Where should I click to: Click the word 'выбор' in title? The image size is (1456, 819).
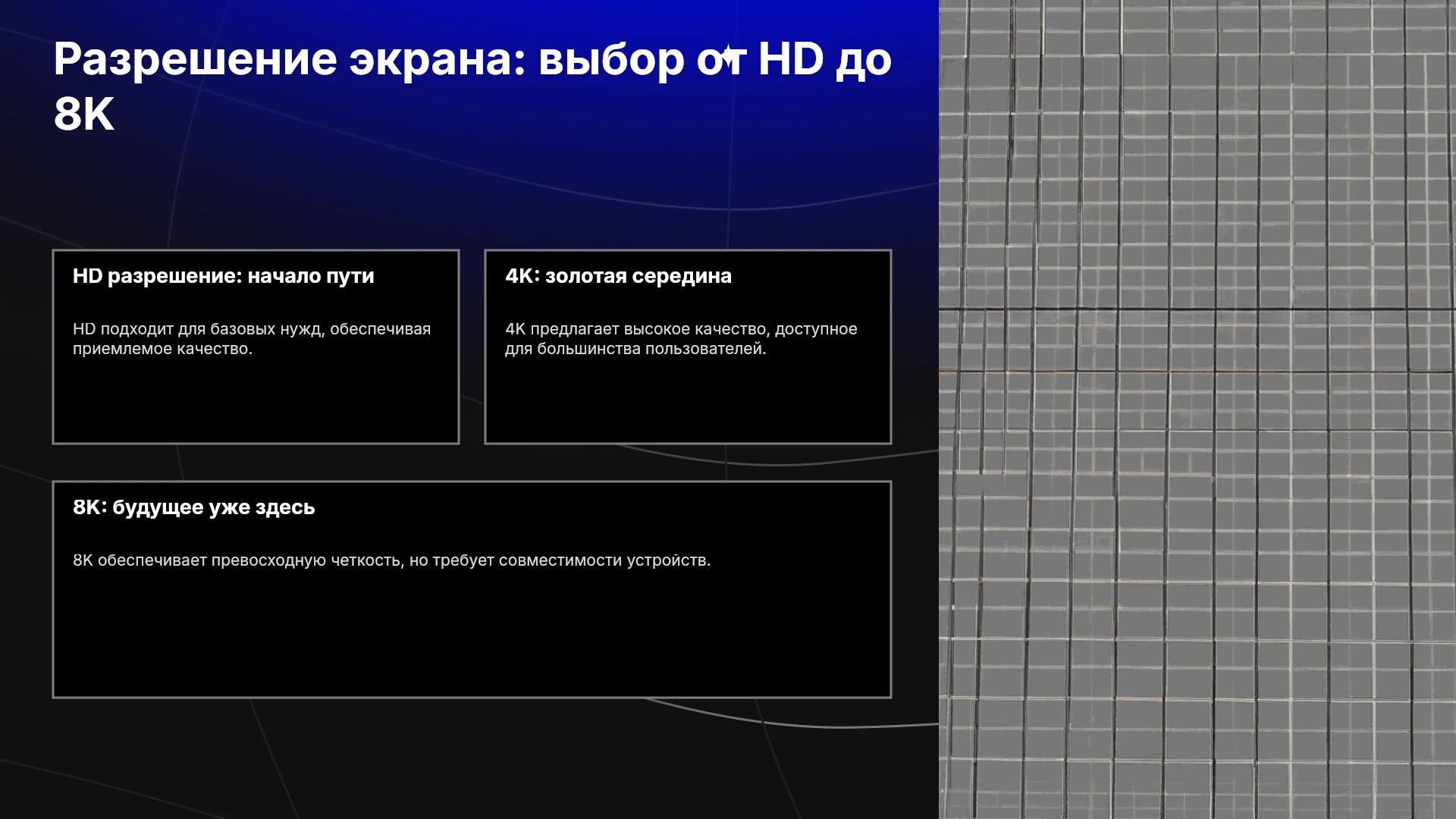[611, 61]
